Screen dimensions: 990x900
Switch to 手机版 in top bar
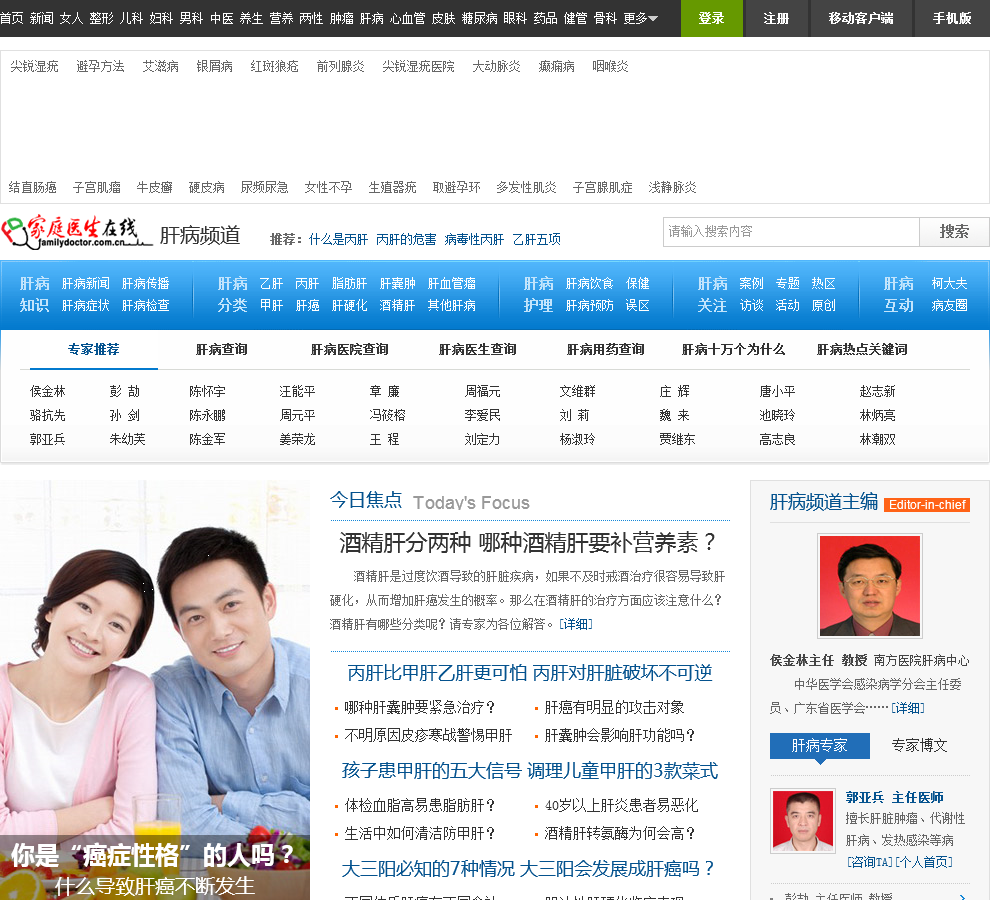[952, 18]
